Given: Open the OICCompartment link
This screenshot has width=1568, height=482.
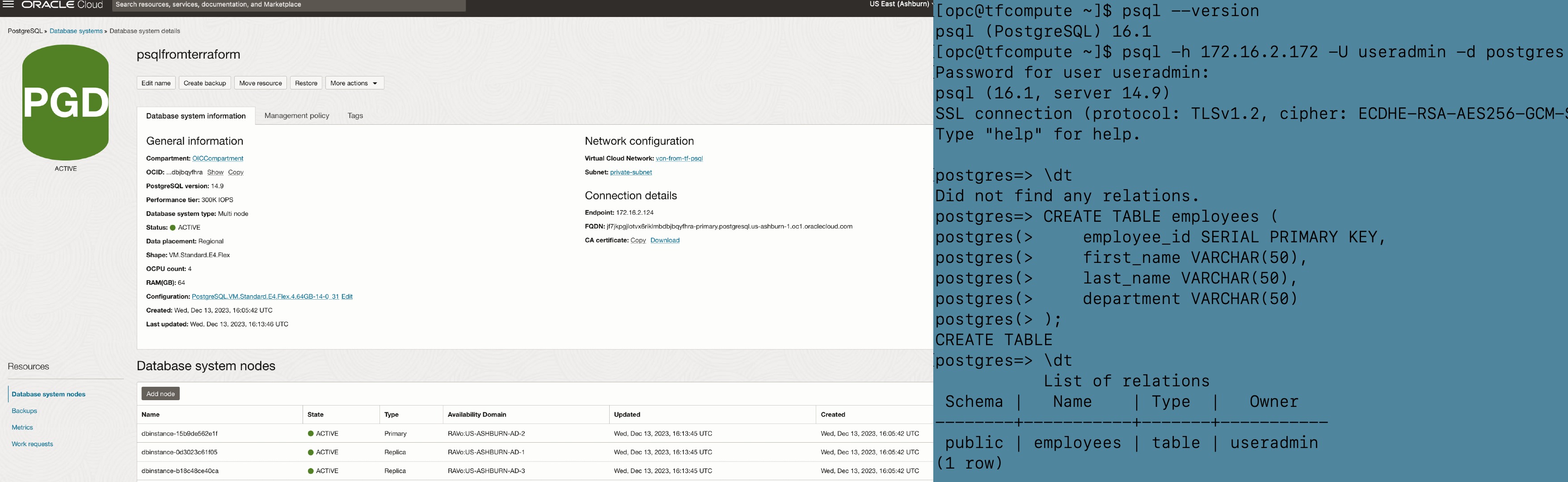Looking at the screenshot, I should (217, 158).
